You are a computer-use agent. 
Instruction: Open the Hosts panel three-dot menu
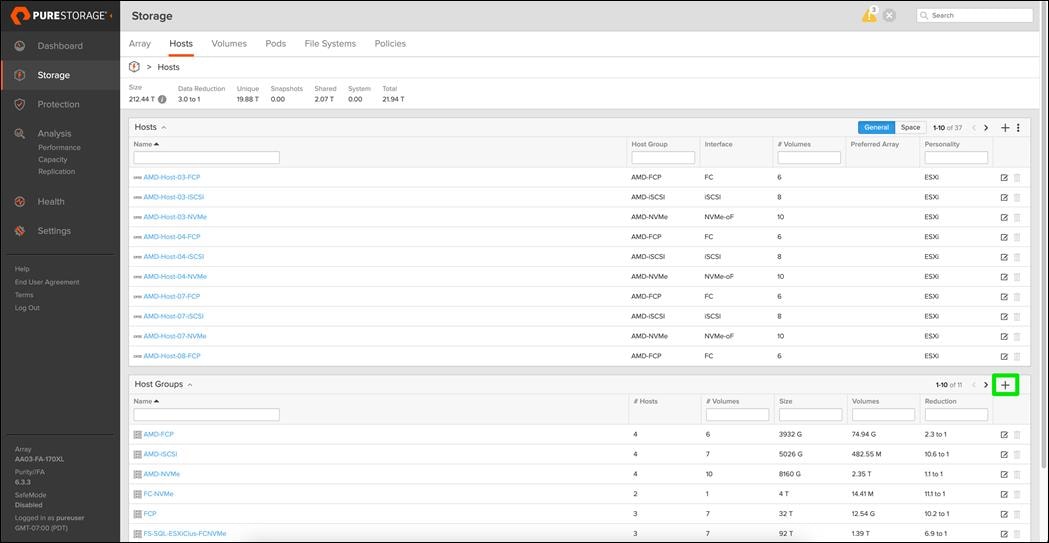coord(1018,128)
